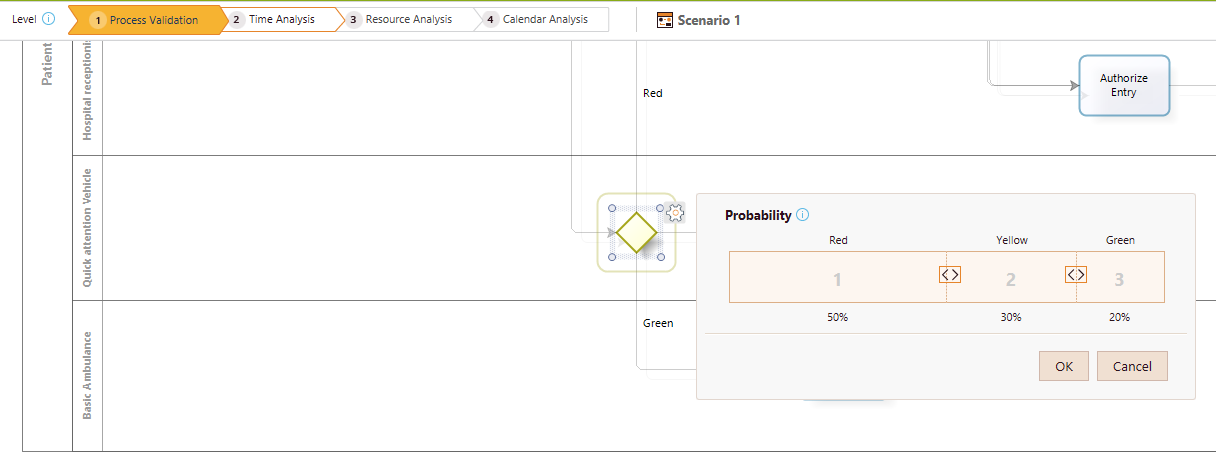Select the Basic Ambulance lane header
The image size is (1216, 457).
(87, 375)
